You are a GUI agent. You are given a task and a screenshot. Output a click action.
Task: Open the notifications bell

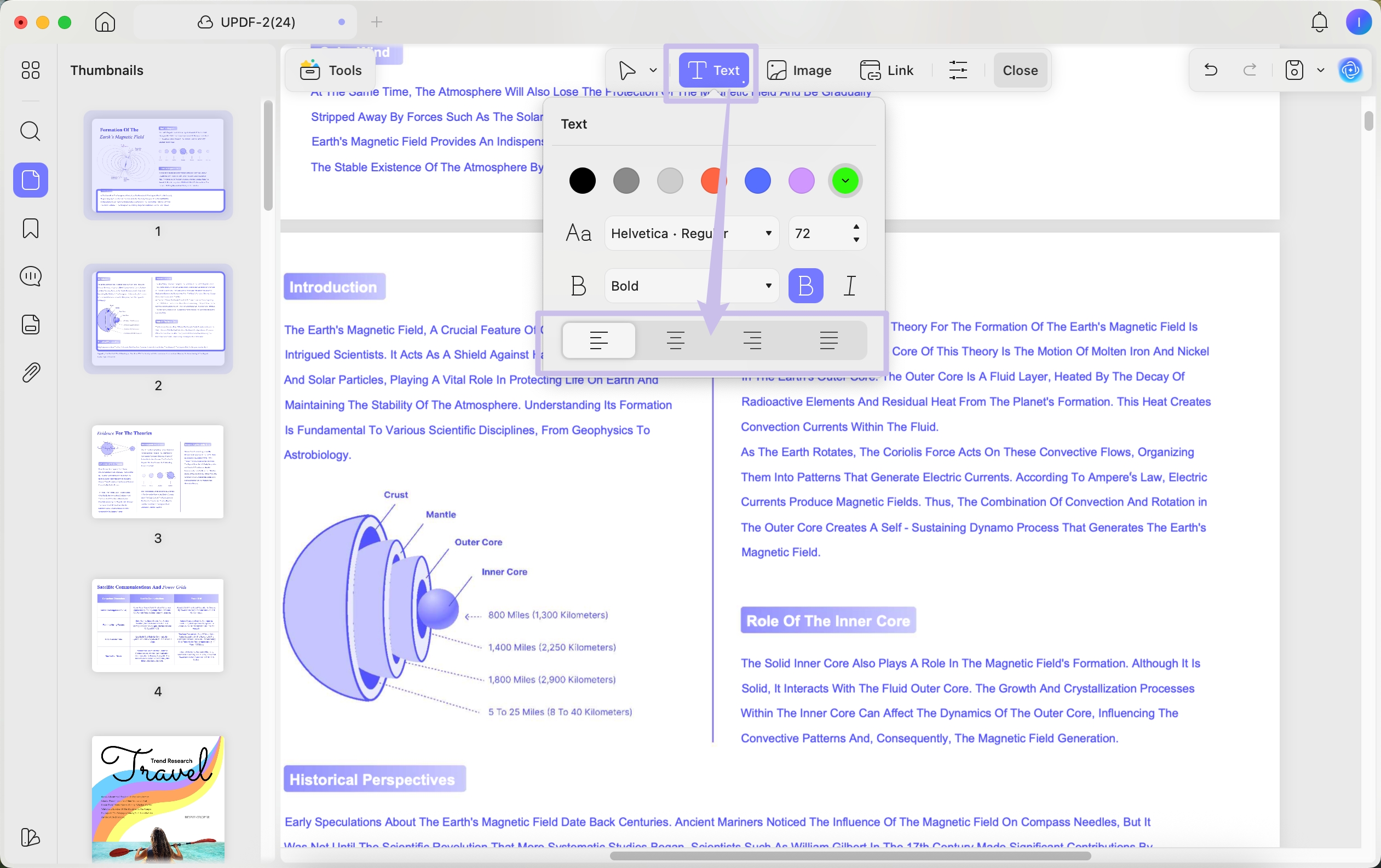click(1319, 22)
